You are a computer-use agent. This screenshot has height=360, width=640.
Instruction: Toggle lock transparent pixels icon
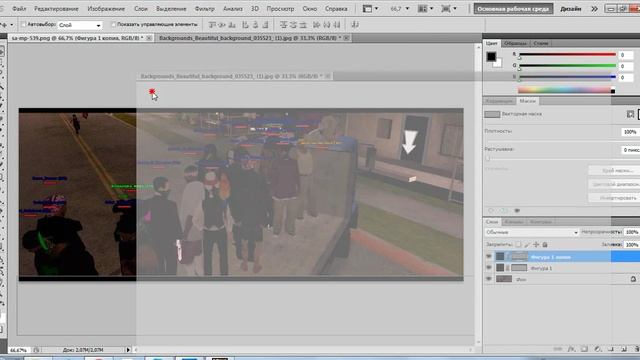tap(518, 244)
